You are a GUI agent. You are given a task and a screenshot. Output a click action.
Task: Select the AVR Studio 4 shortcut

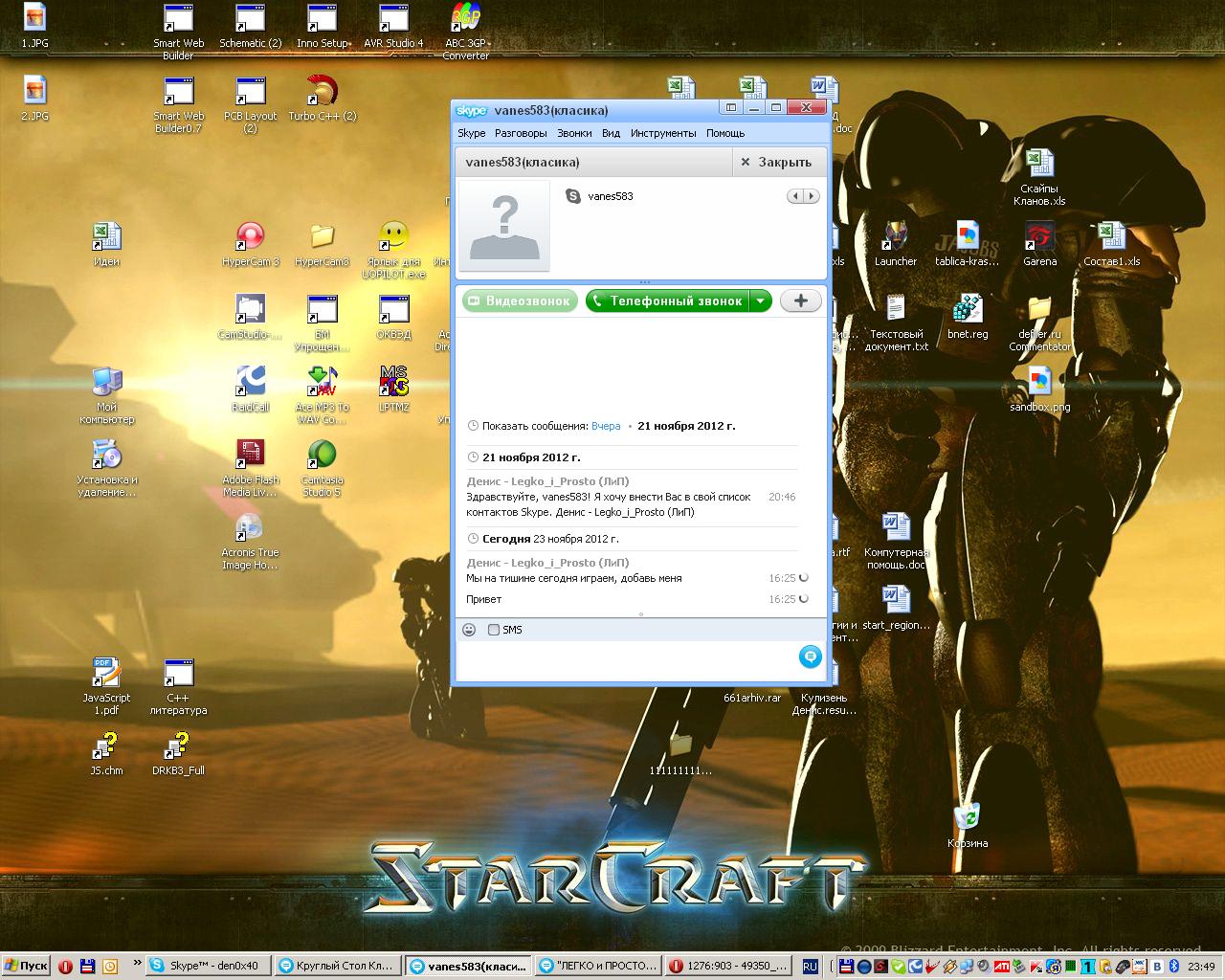tap(393, 27)
